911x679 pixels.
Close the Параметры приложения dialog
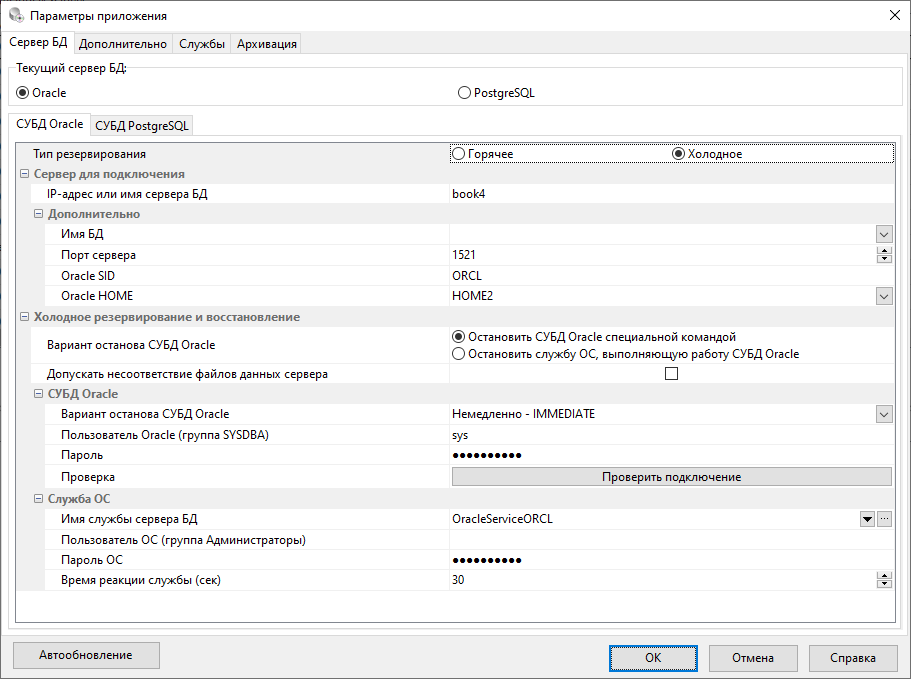tap(895, 16)
